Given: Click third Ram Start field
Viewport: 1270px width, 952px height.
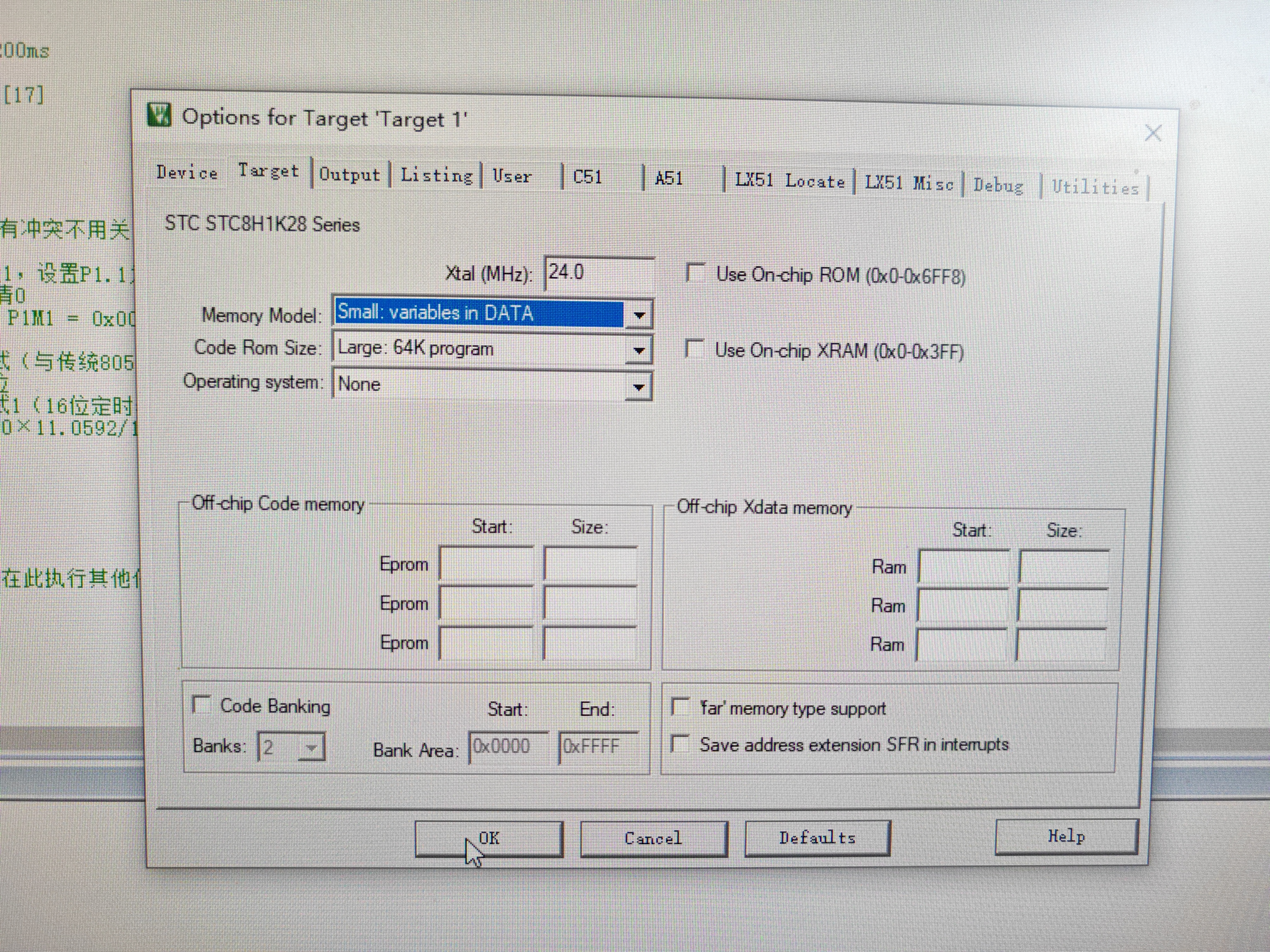Looking at the screenshot, I should click(962, 645).
